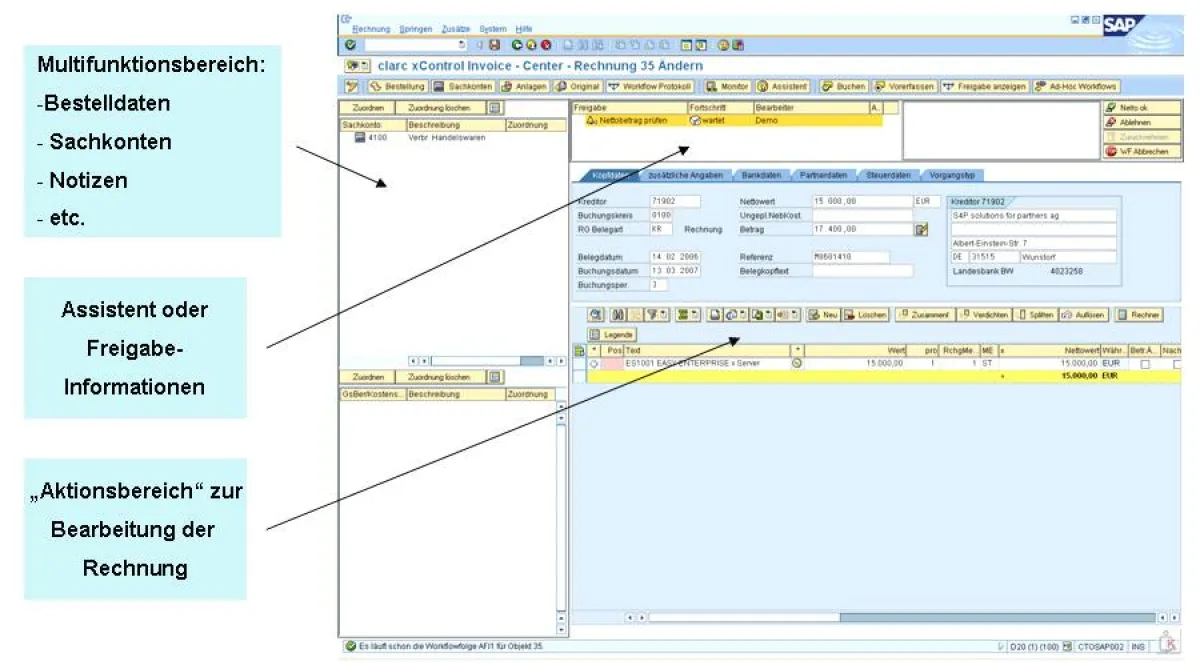The width and height of the screenshot is (1200, 665).
Task: Toggle the Nach checkbox on the invoice line
Action: point(1177,364)
